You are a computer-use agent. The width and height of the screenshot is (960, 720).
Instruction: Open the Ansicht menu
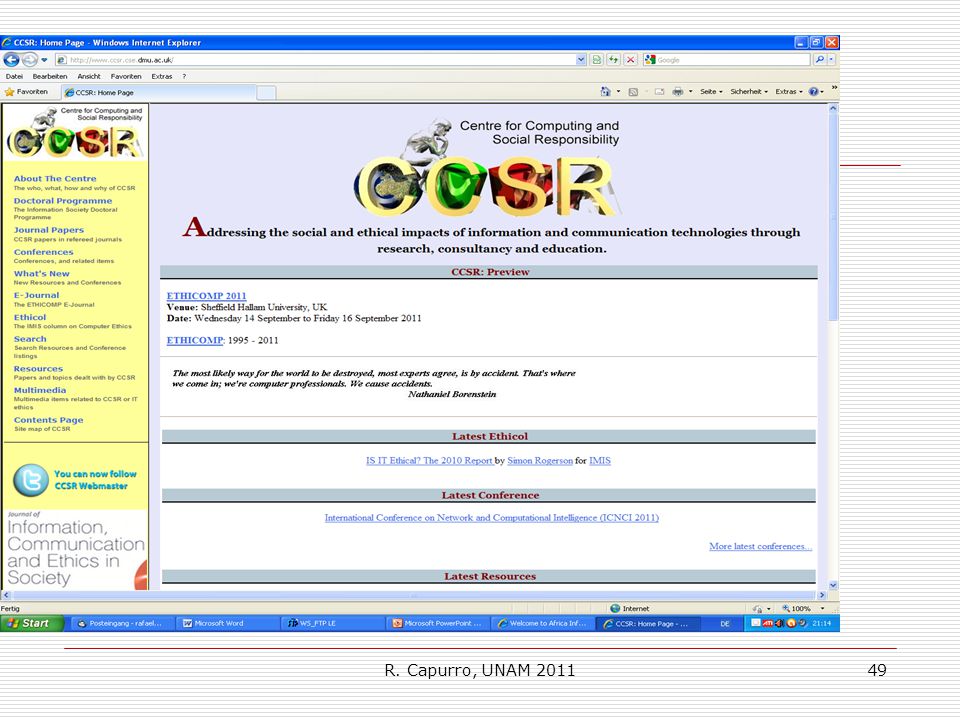pos(89,77)
